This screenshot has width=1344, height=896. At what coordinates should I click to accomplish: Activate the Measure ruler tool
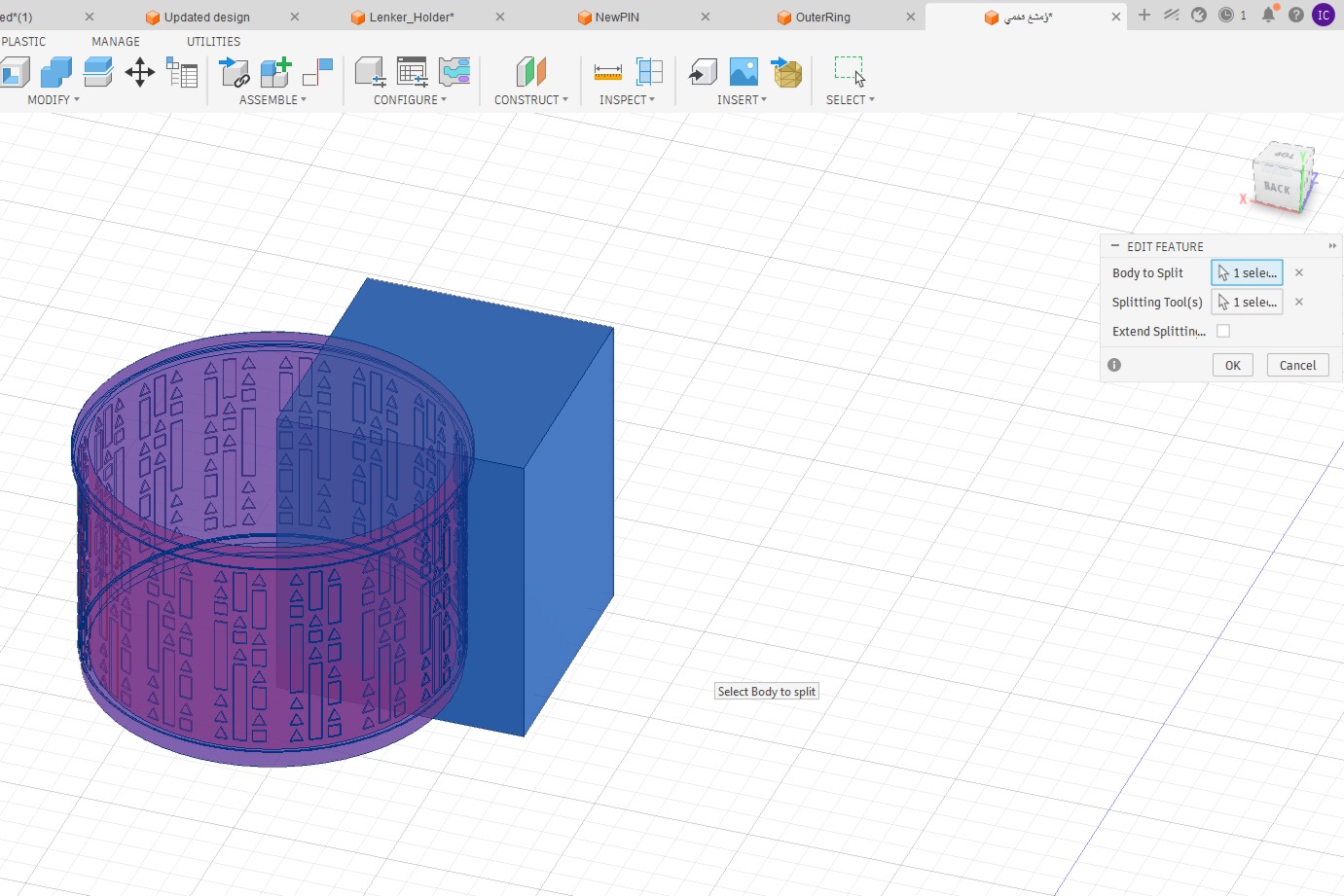(x=607, y=72)
